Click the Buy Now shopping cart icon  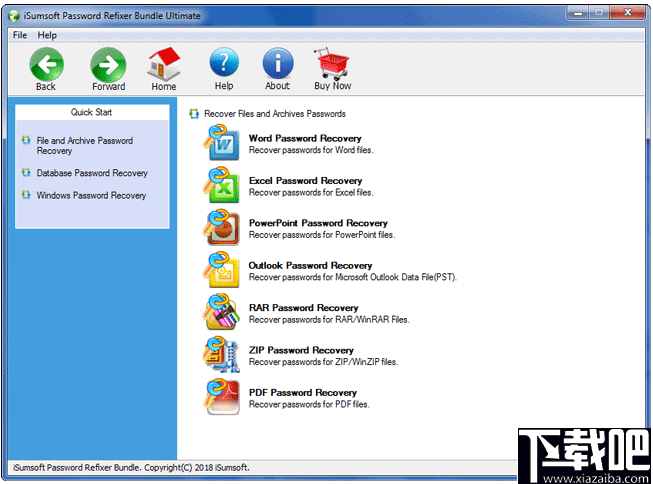333,63
